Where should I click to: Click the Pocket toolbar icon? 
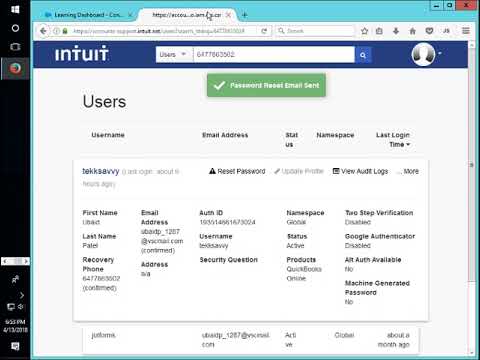tap(429, 31)
